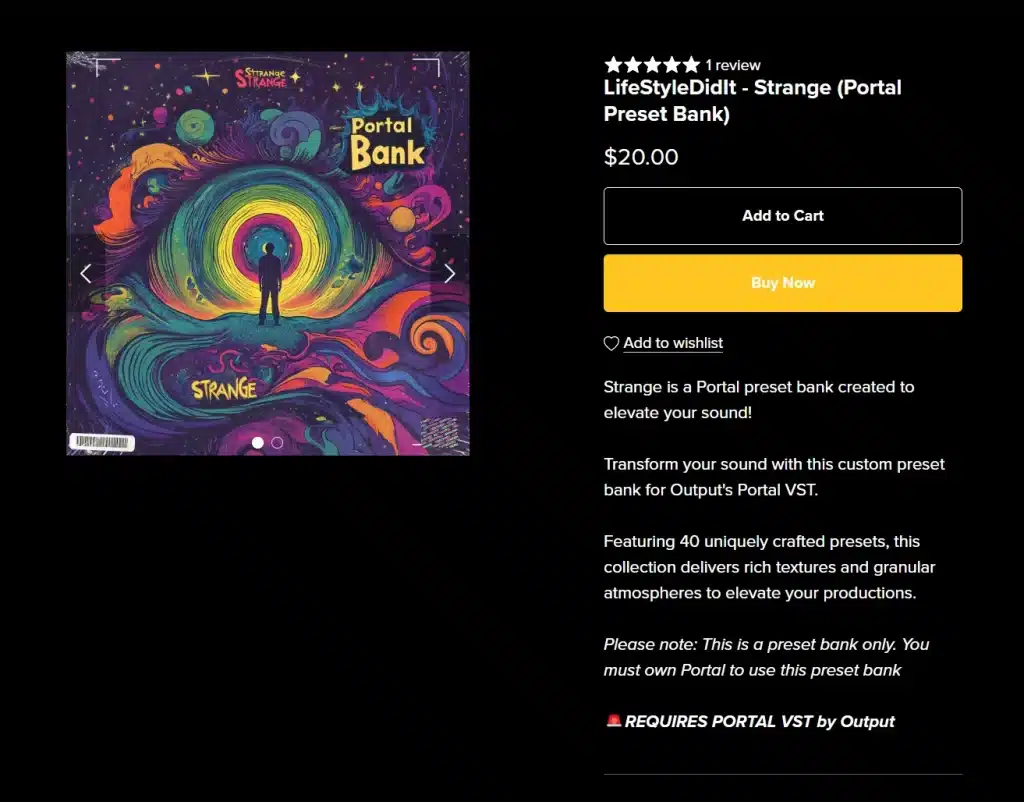Viewport: 1024px width, 802px height.
Task: Select the second carousel dot indicator
Action: [277, 443]
